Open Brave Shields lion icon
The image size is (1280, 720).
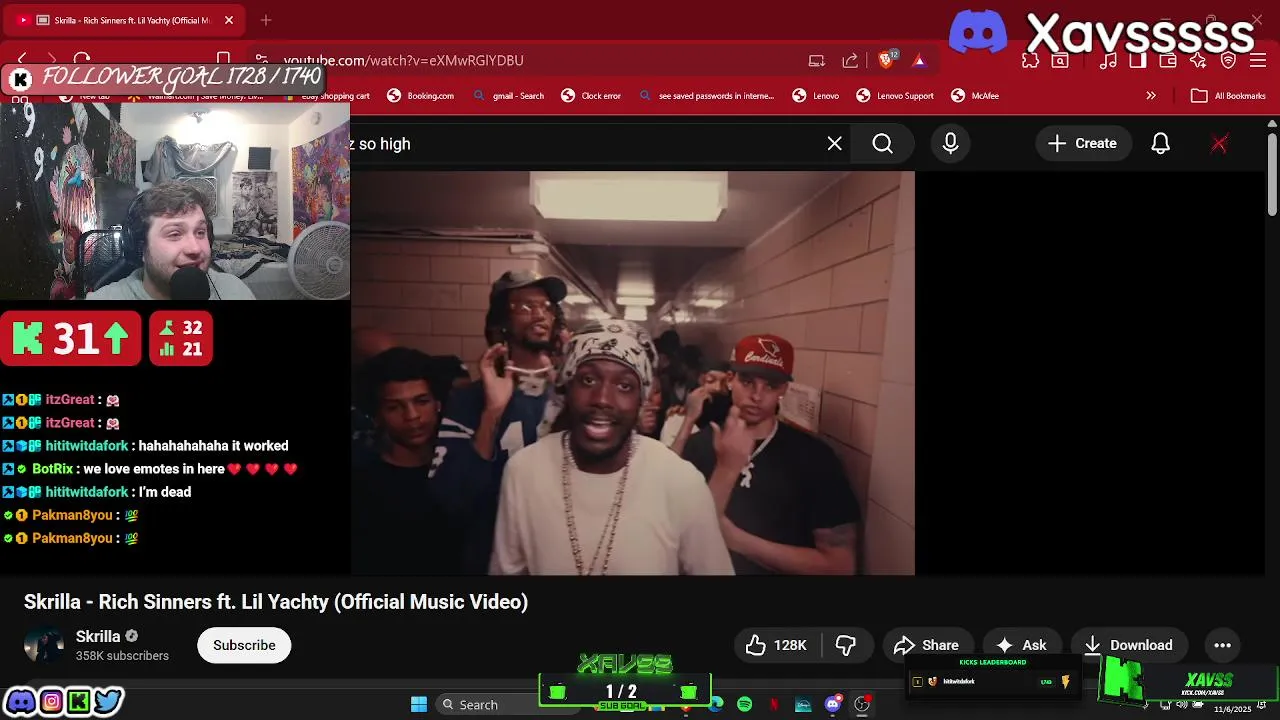coord(886,60)
